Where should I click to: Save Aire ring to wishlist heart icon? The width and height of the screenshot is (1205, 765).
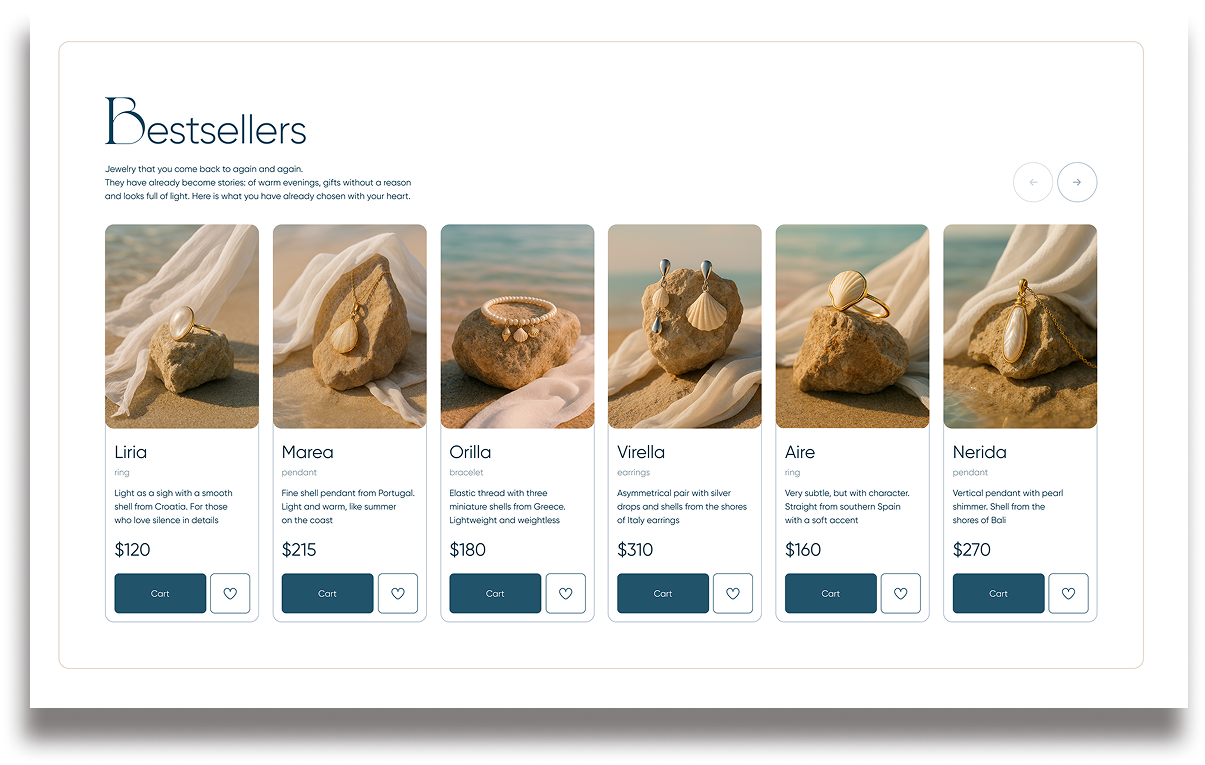(x=901, y=593)
